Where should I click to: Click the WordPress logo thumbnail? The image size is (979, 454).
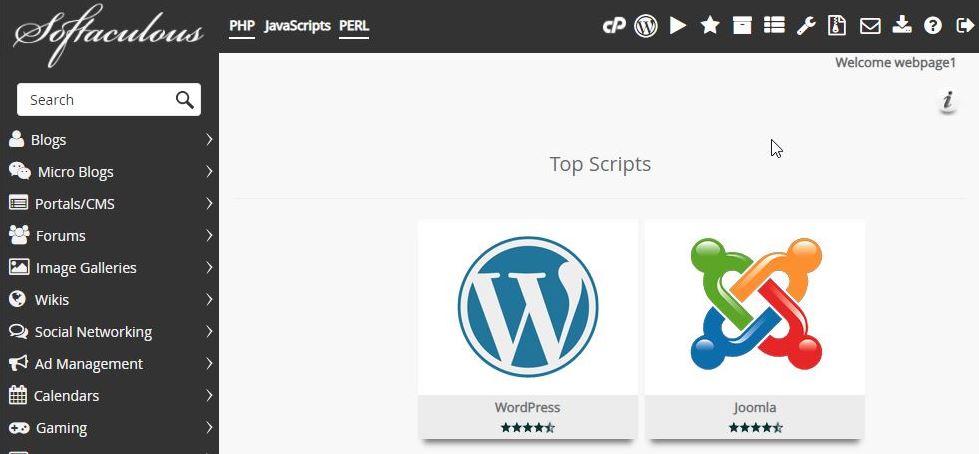pos(528,307)
